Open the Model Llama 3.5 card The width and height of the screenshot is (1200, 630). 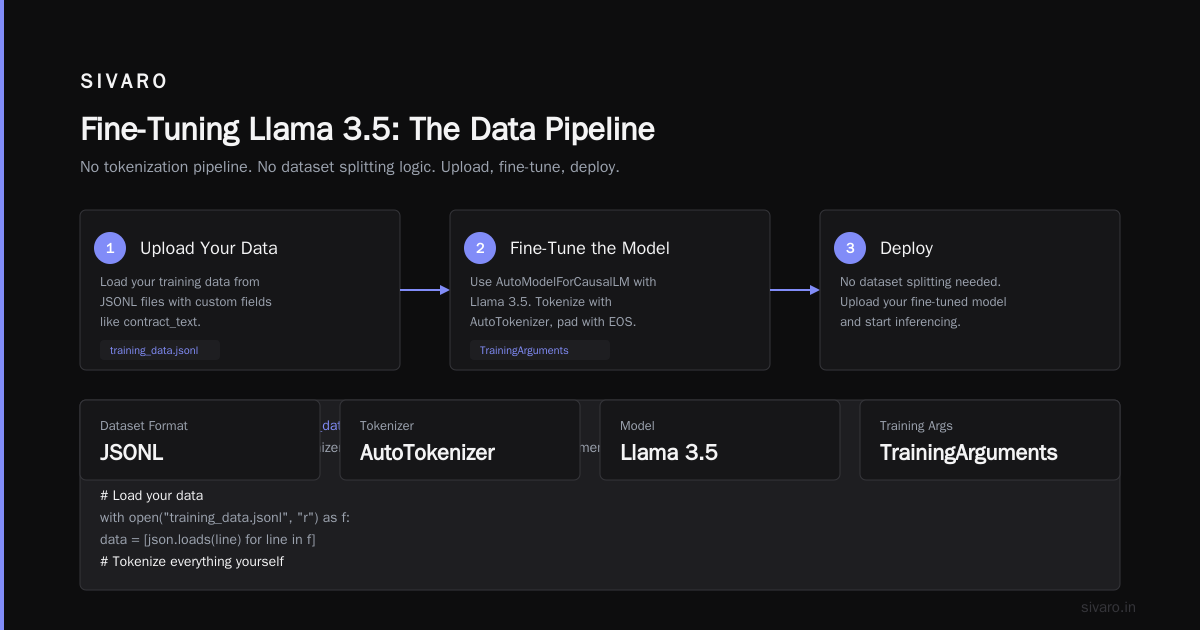click(720, 440)
